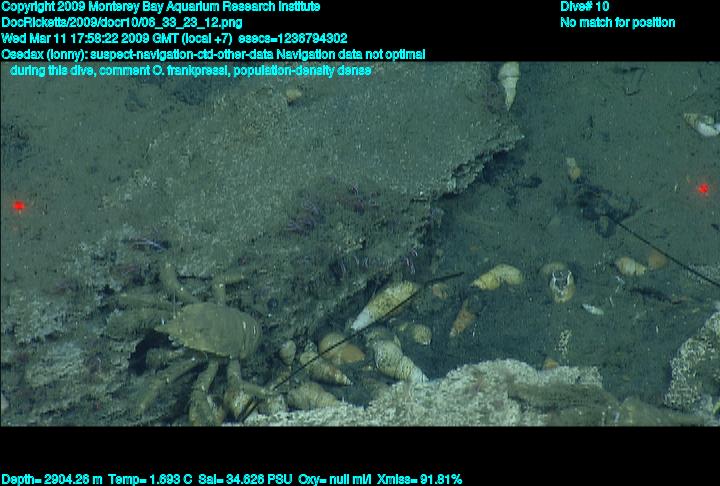Screen dimensions: 720x486
Task: Click the Wed Mar 11 timestamp line
Action: click(174, 39)
